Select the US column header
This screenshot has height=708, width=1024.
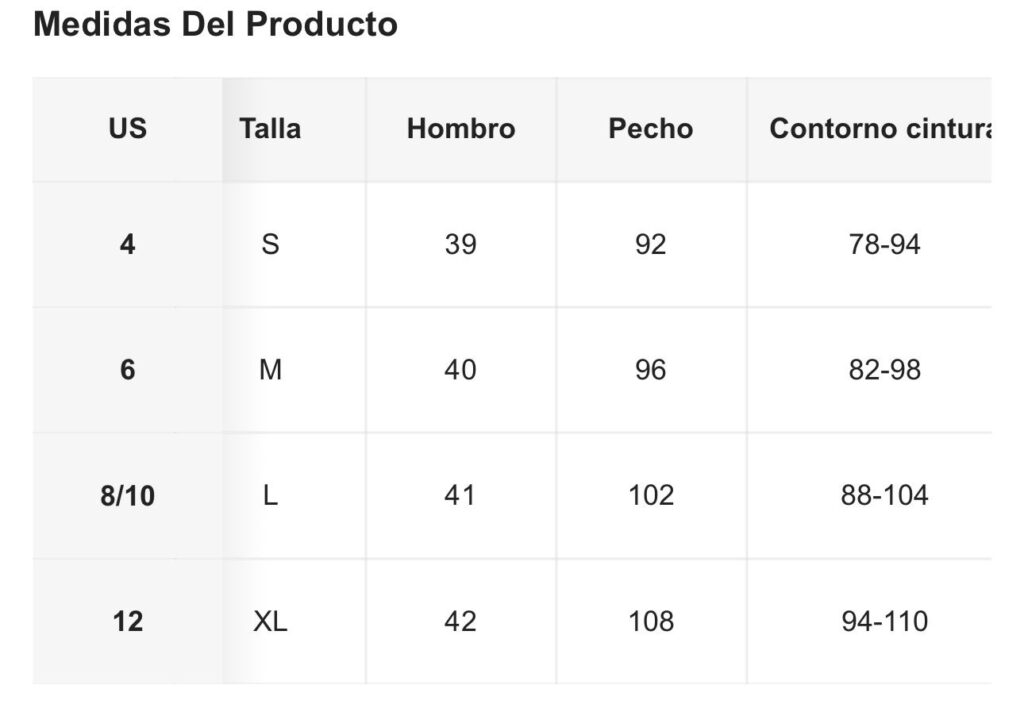pos(127,129)
